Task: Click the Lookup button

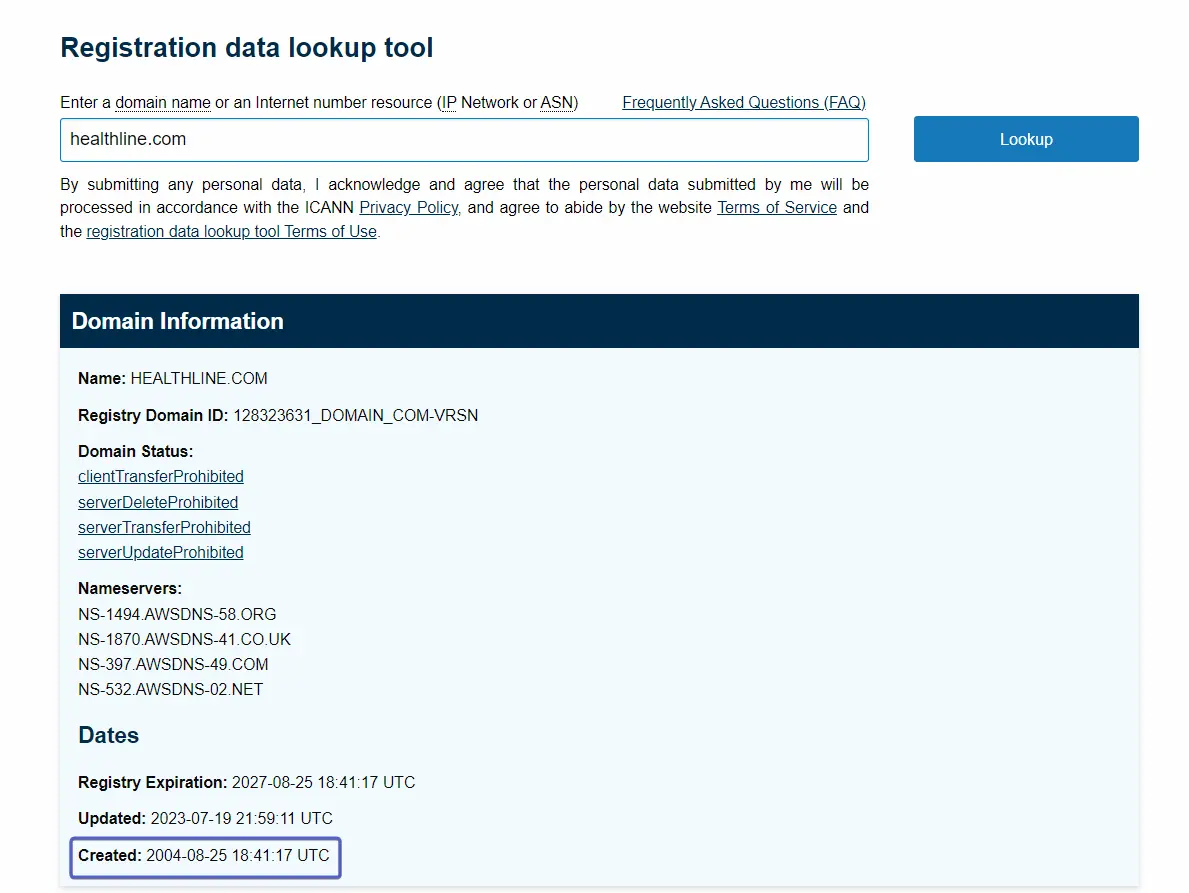Action: [1025, 139]
